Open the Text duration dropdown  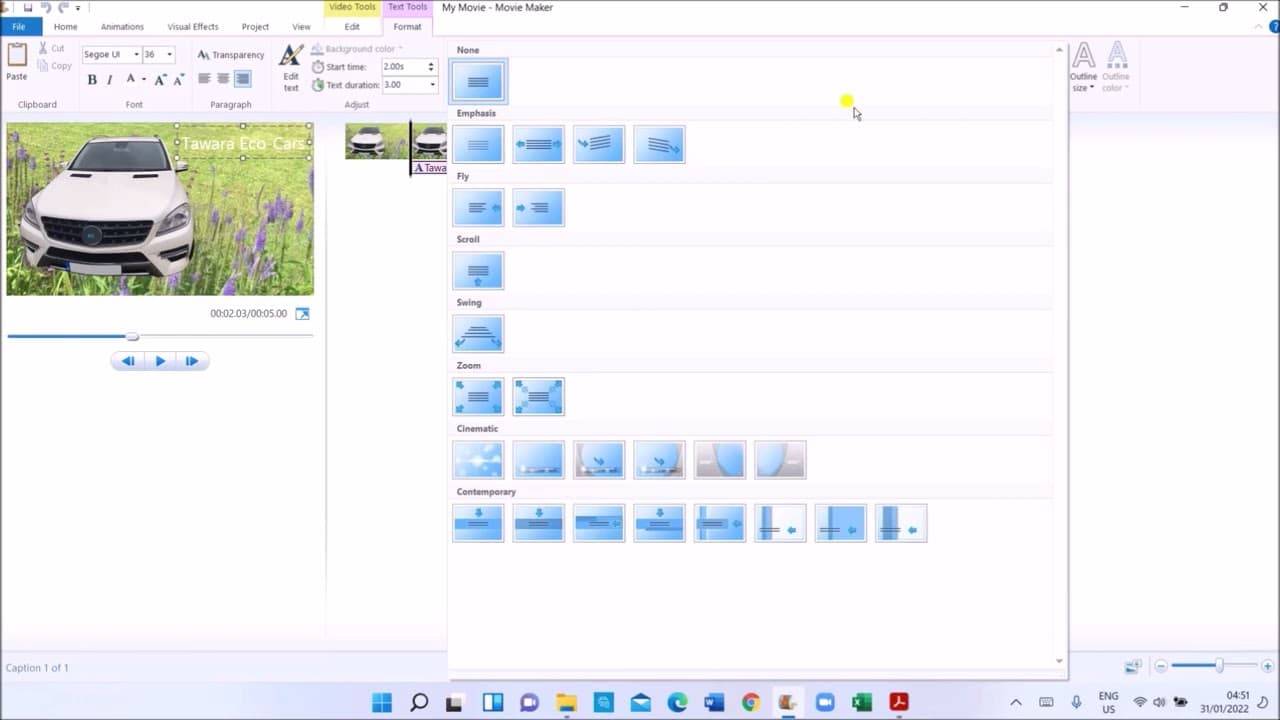tap(432, 85)
